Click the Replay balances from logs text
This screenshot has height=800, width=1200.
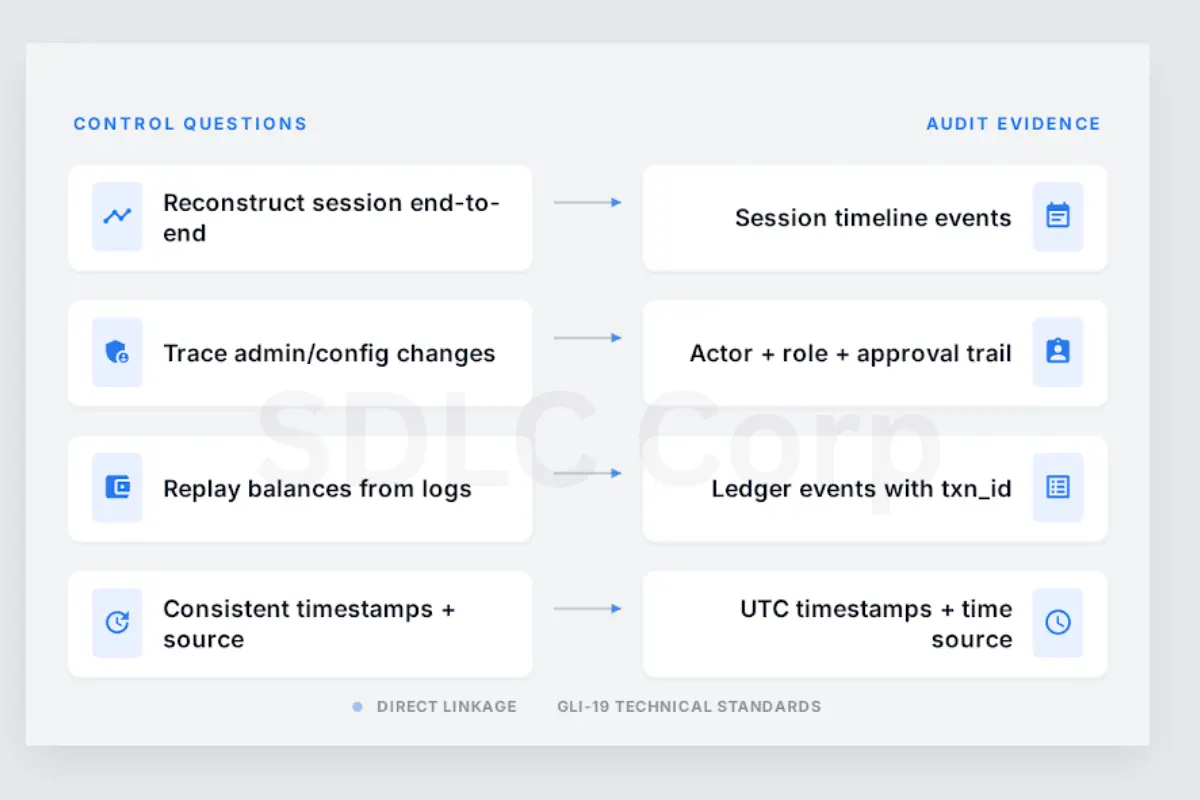(317, 489)
